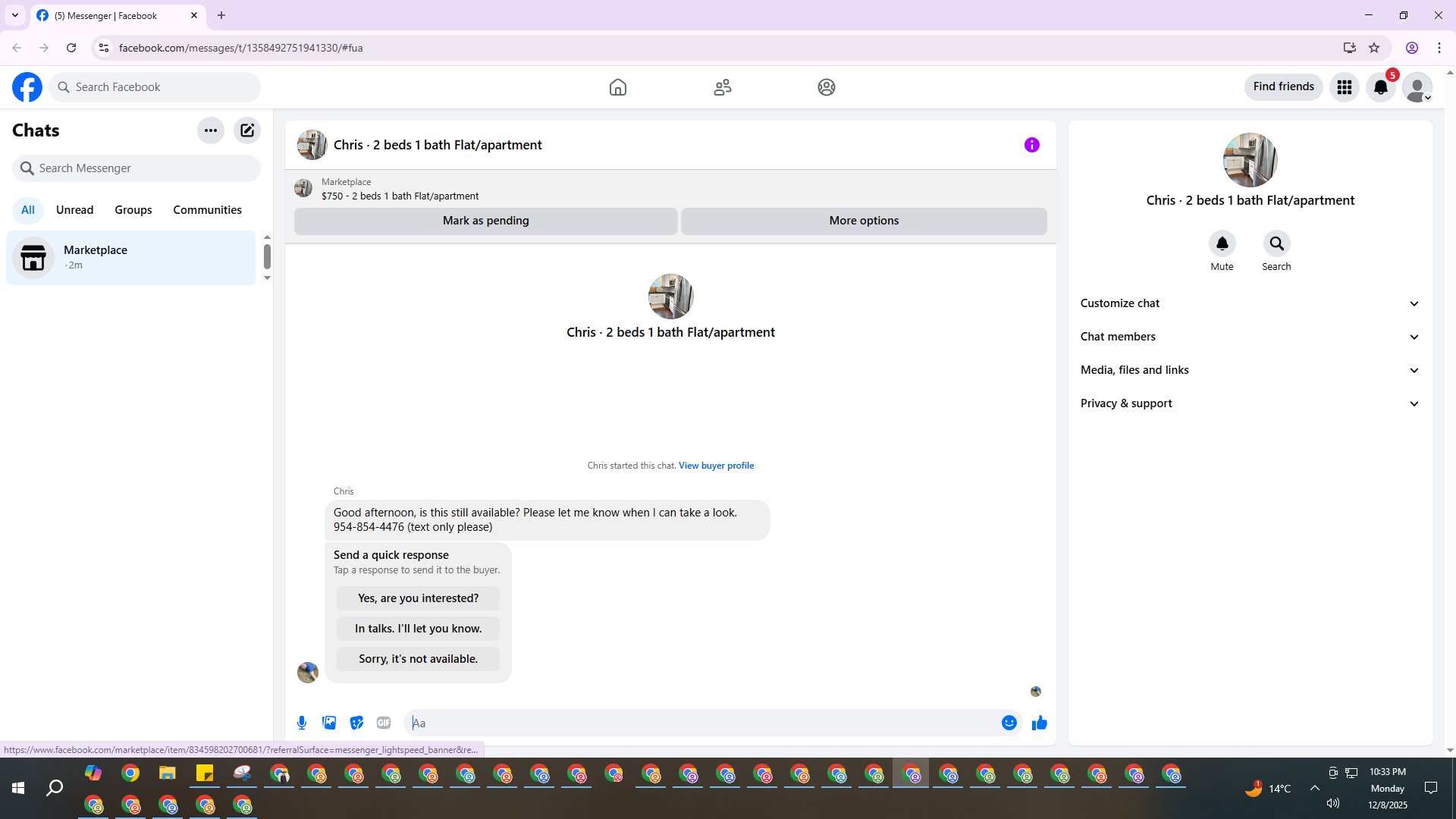Go to Home feed icon

(x=618, y=87)
